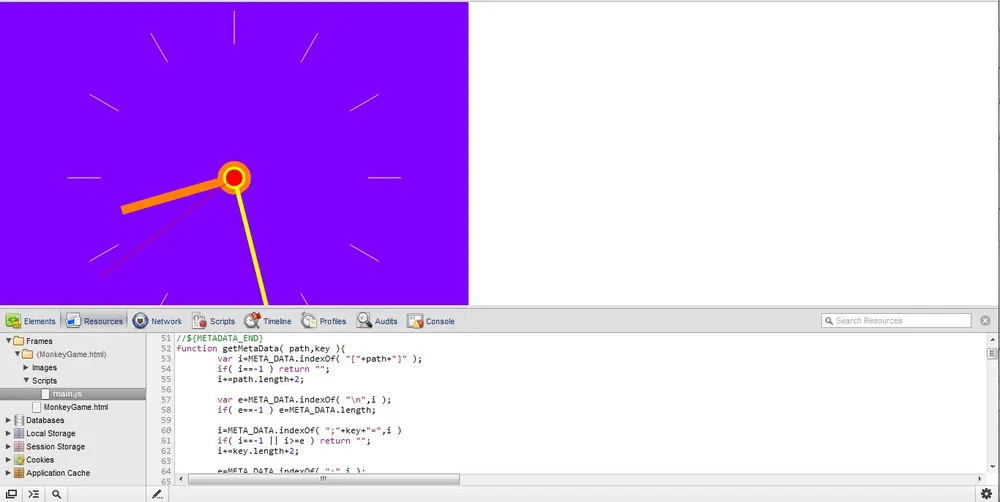The image size is (1000, 502).
Task: Select the Images tree label
Action: point(45,367)
